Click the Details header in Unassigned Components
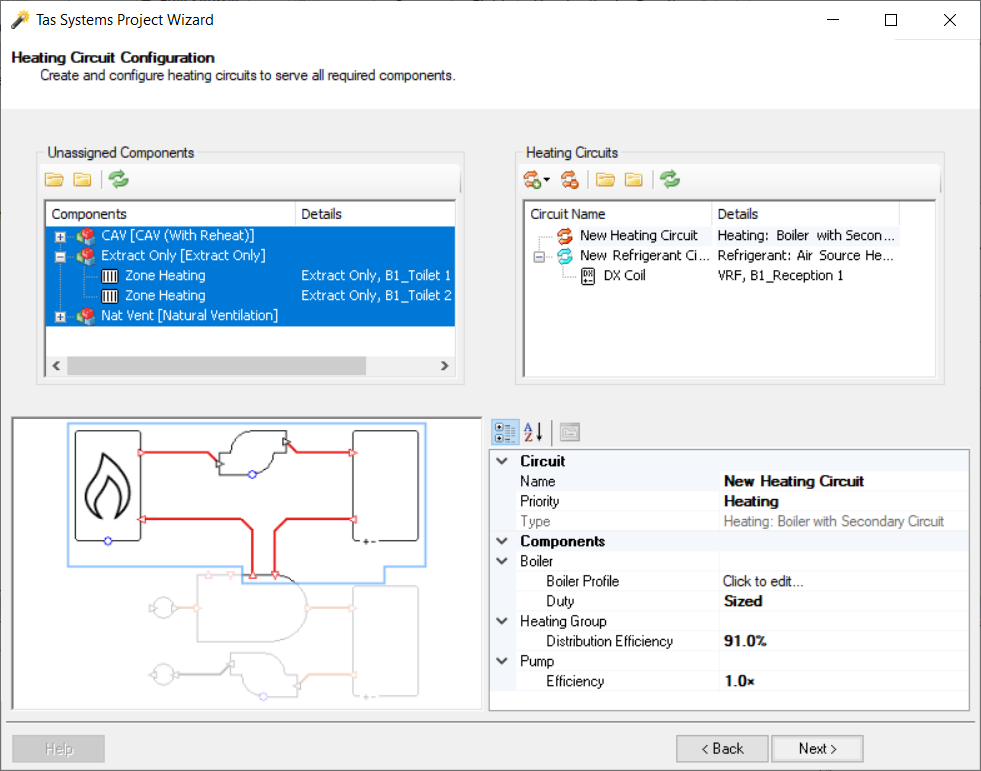 (374, 214)
